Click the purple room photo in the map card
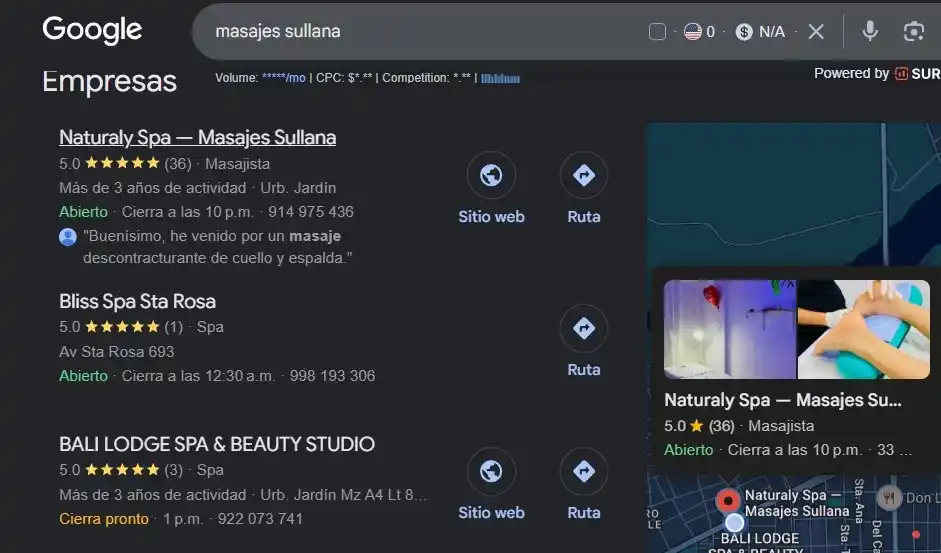Image resolution: width=941 pixels, height=553 pixels. coord(730,329)
